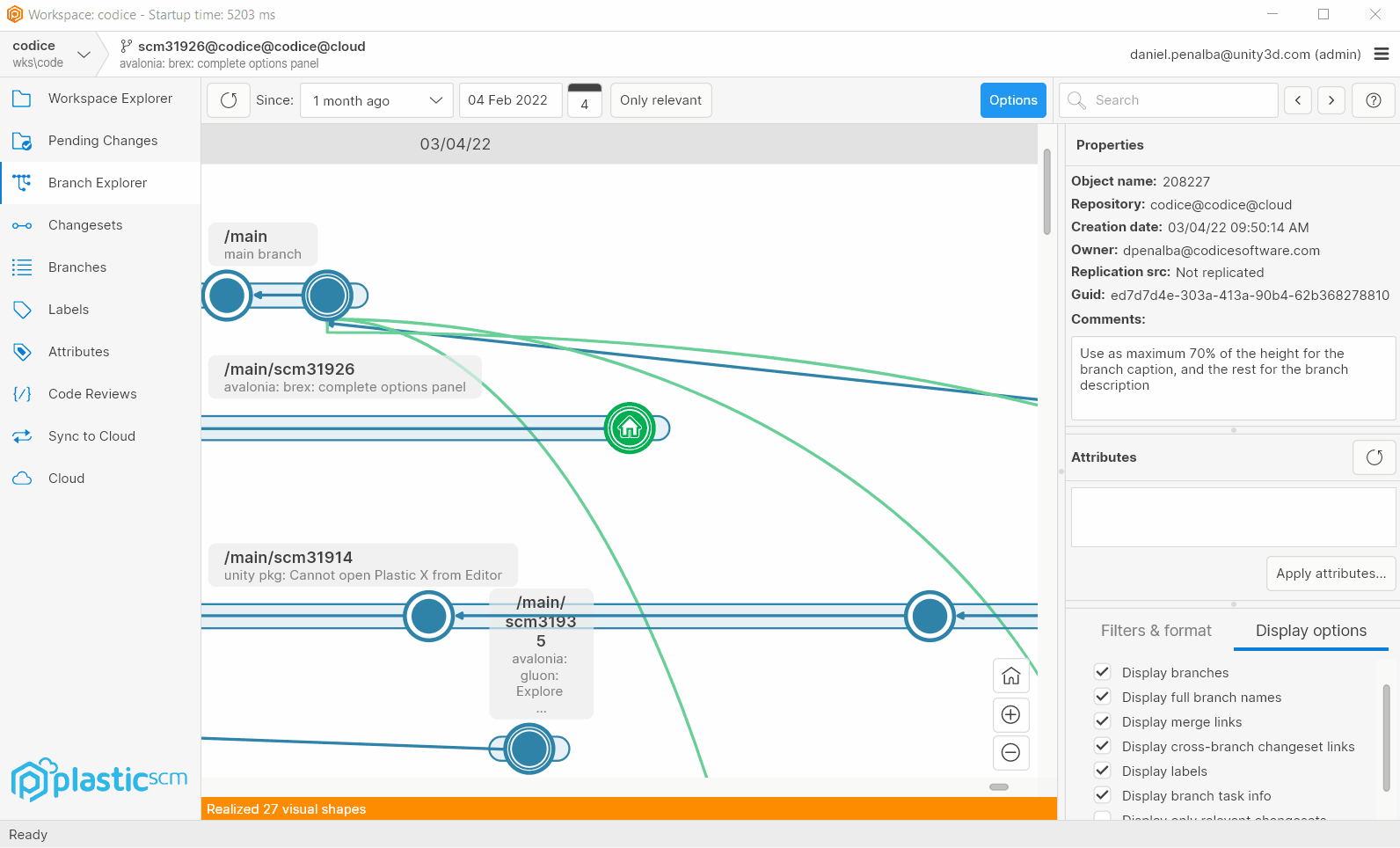1400x848 pixels.
Task: Open the hamburger menu at top right
Action: tap(1382, 55)
